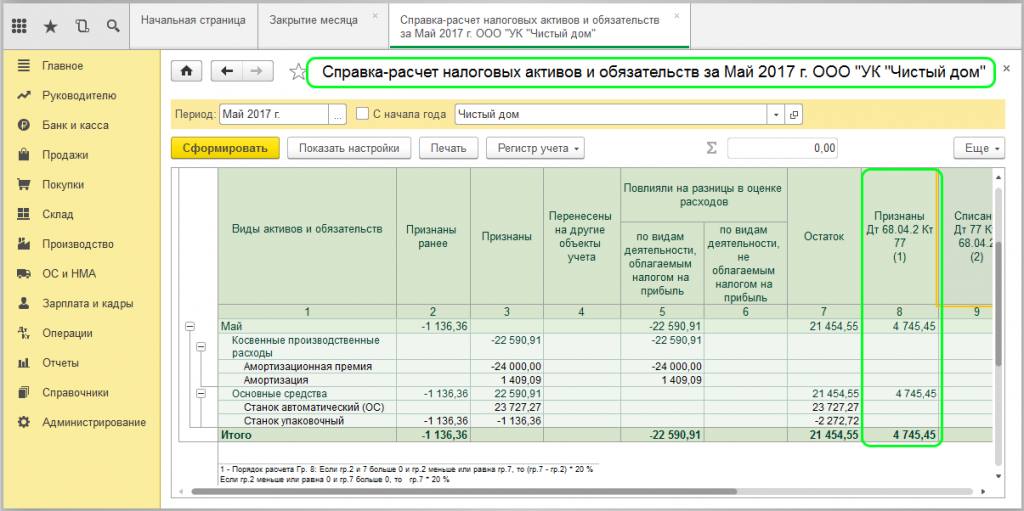Expand the 'Еще' menu
This screenshot has width=1024, height=511.
(981, 148)
